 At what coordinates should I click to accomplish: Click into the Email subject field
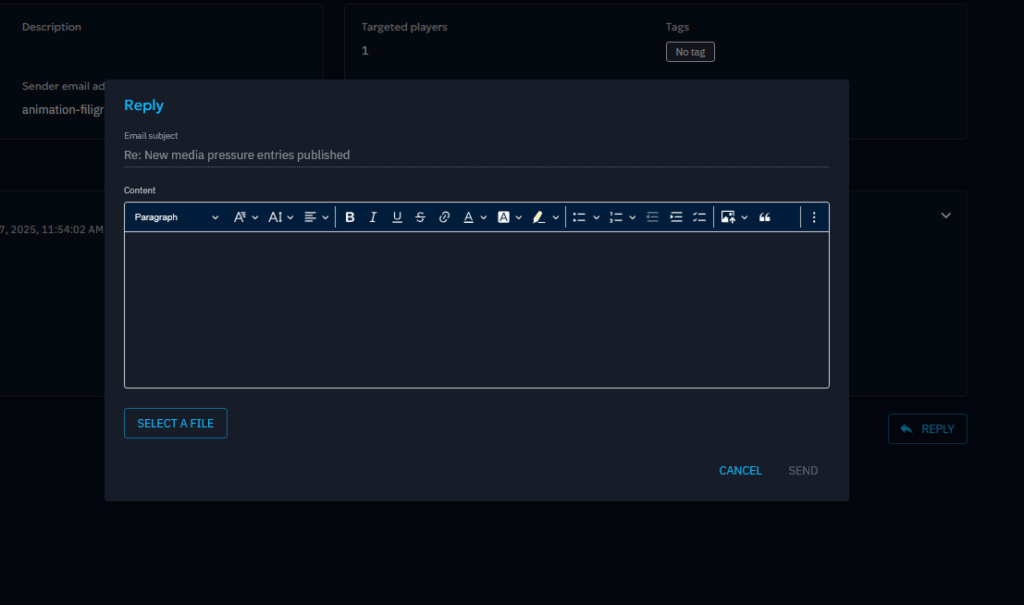[476, 155]
